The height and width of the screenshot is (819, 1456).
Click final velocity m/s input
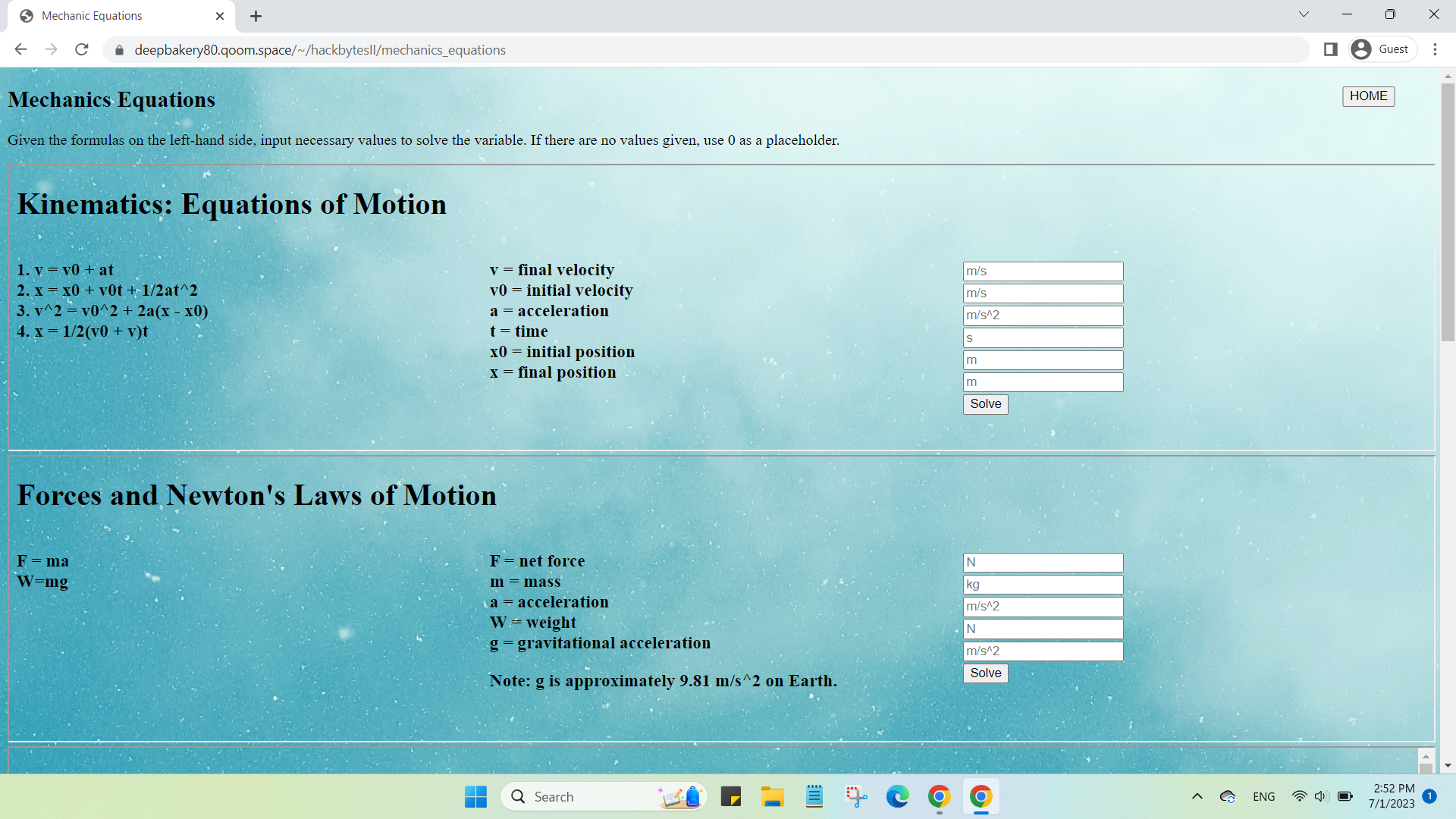[x=1043, y=271]
